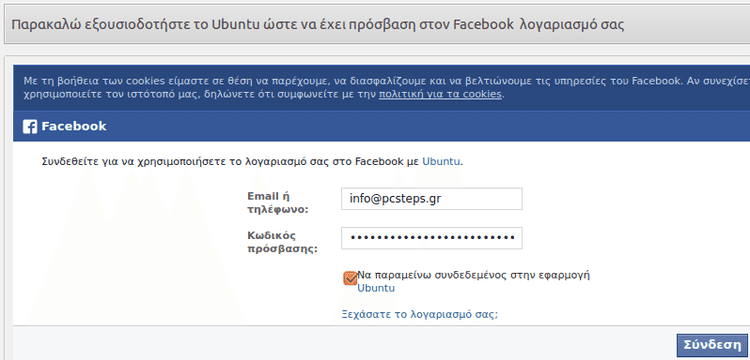Open the πολιτική για τα cookies link
Viewport: 750px width, 360px height.
click(x=440, y=94)
